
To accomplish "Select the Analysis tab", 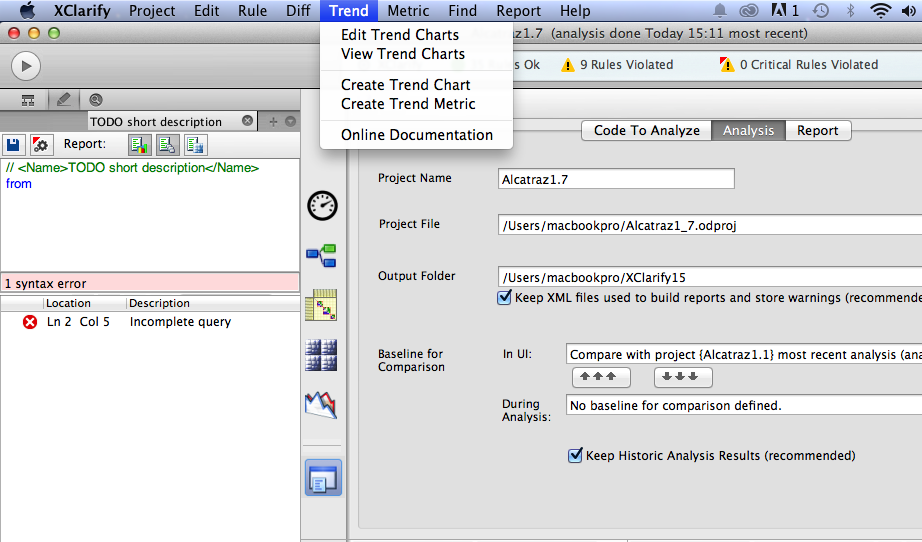I will pos(749,131).
